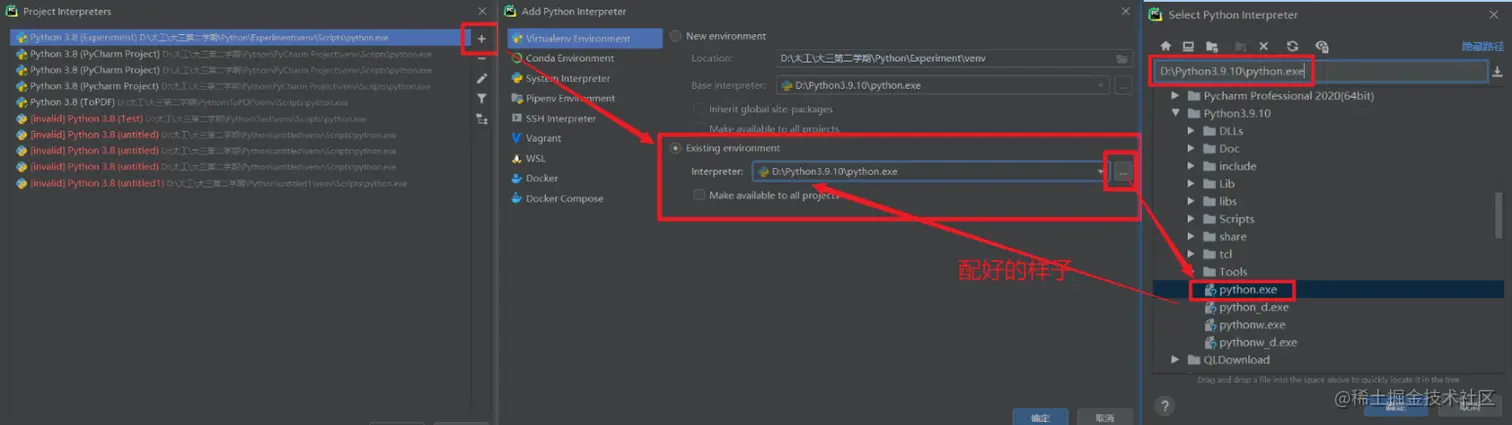This screenshot has width=1512, height=425.
Task: Expand the Pycharm Professional 2020(64bit) folder
Action: tap(1177, 96)
